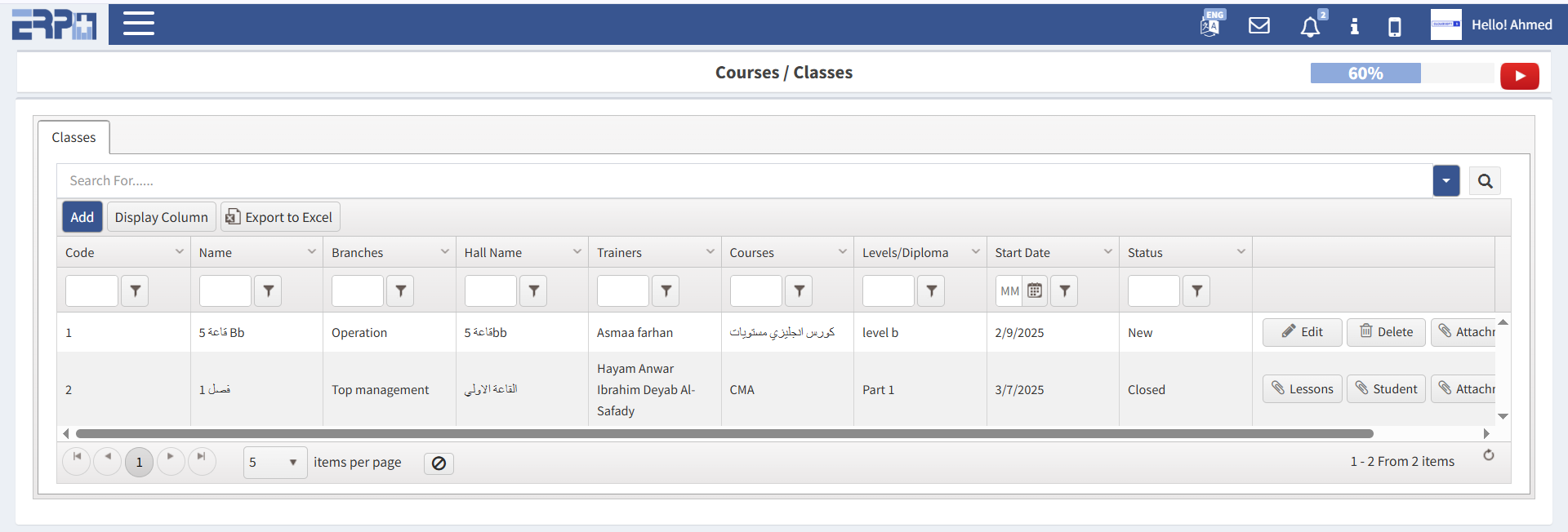1568x532 pixels.
Task: Play the YouTube tutorial video
Action: point(1519,76)
